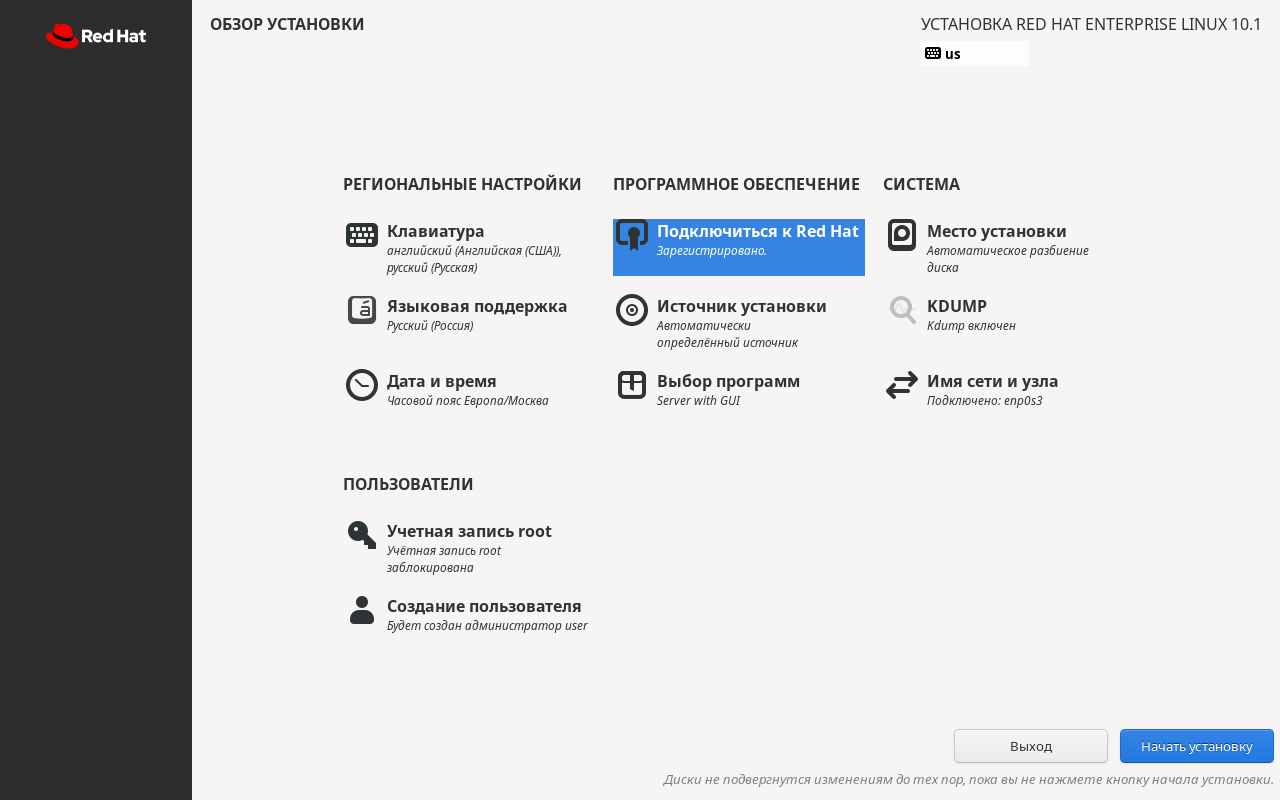1280x800 pixels.
Task: Select the Место установки entry
Action: pos(996,231)
